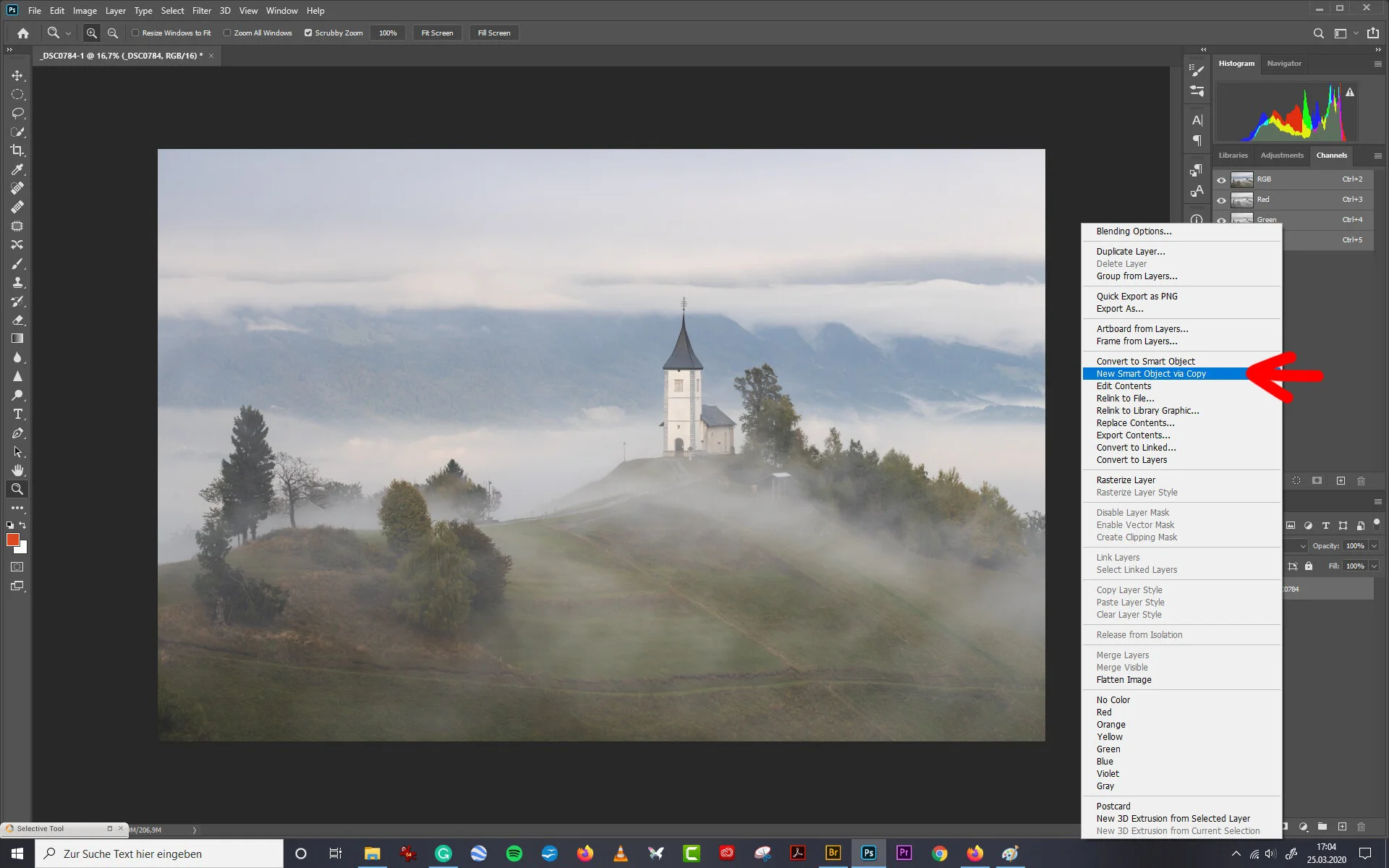
Task: Uncheck the Scrubby Zoom option
Action: click(x=308, y=33)
